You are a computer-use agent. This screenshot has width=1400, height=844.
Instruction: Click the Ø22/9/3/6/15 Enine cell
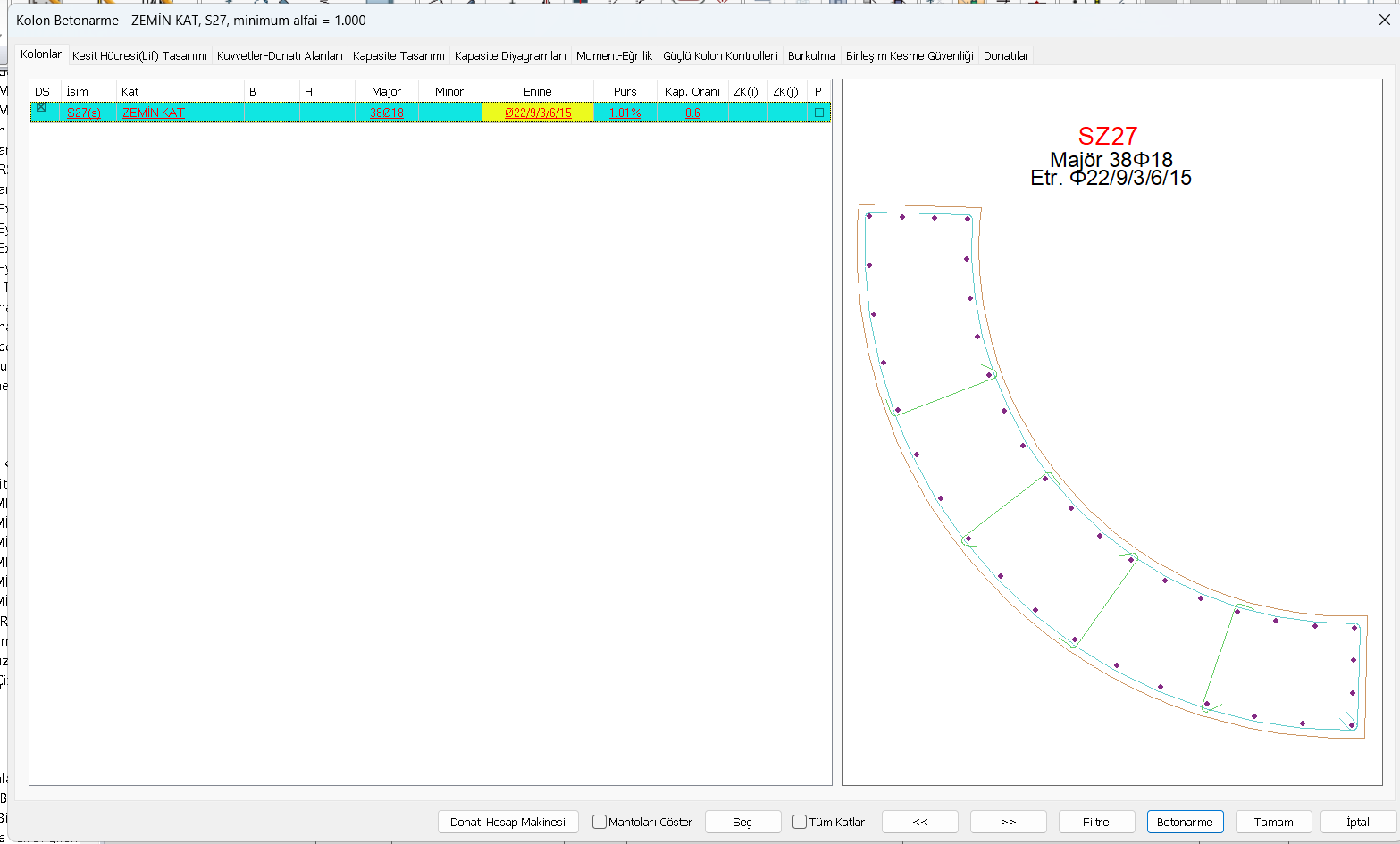tap(538, 113)
